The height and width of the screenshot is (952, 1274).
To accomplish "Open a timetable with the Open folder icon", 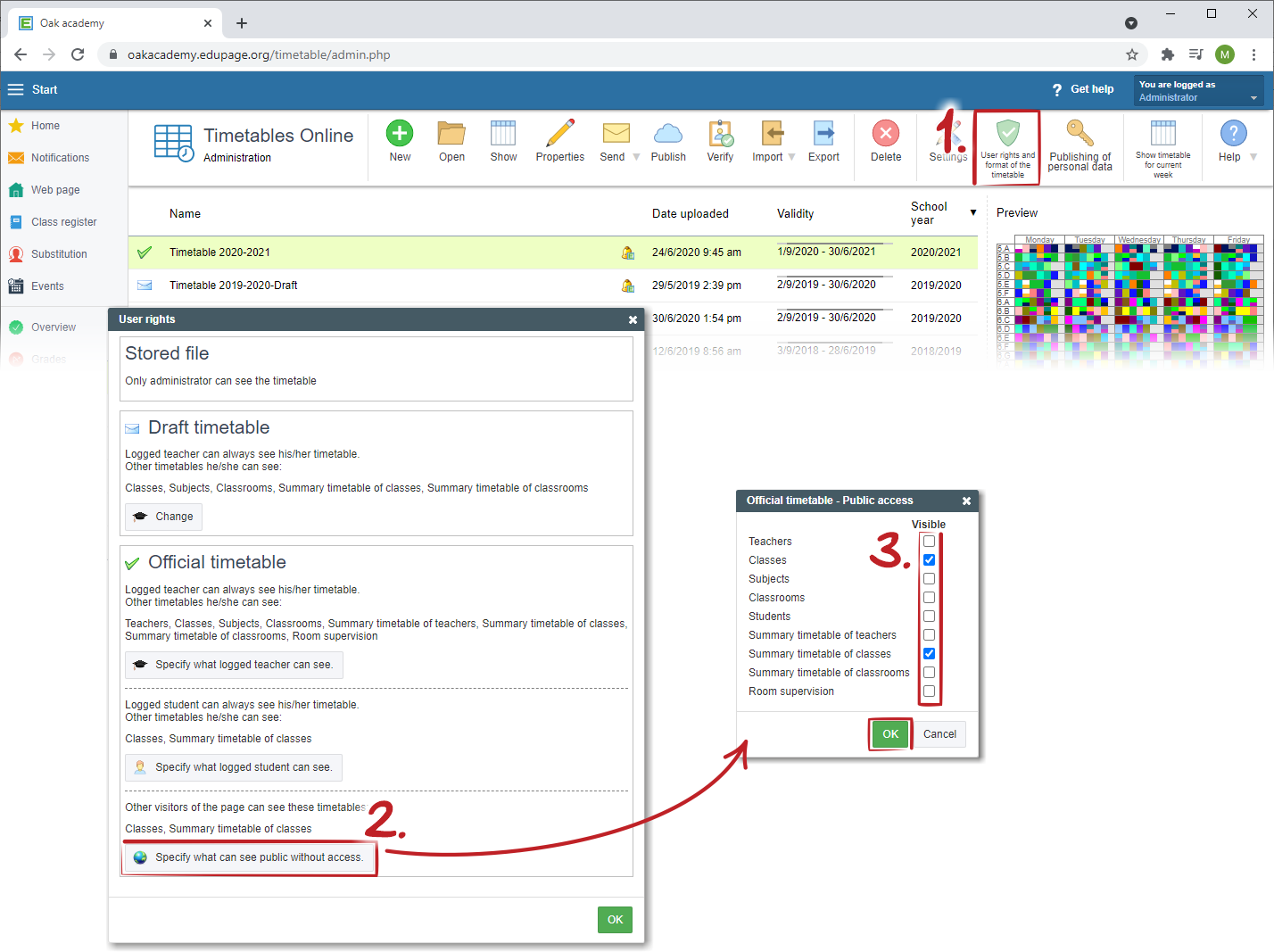I will (x=451, y=134).
